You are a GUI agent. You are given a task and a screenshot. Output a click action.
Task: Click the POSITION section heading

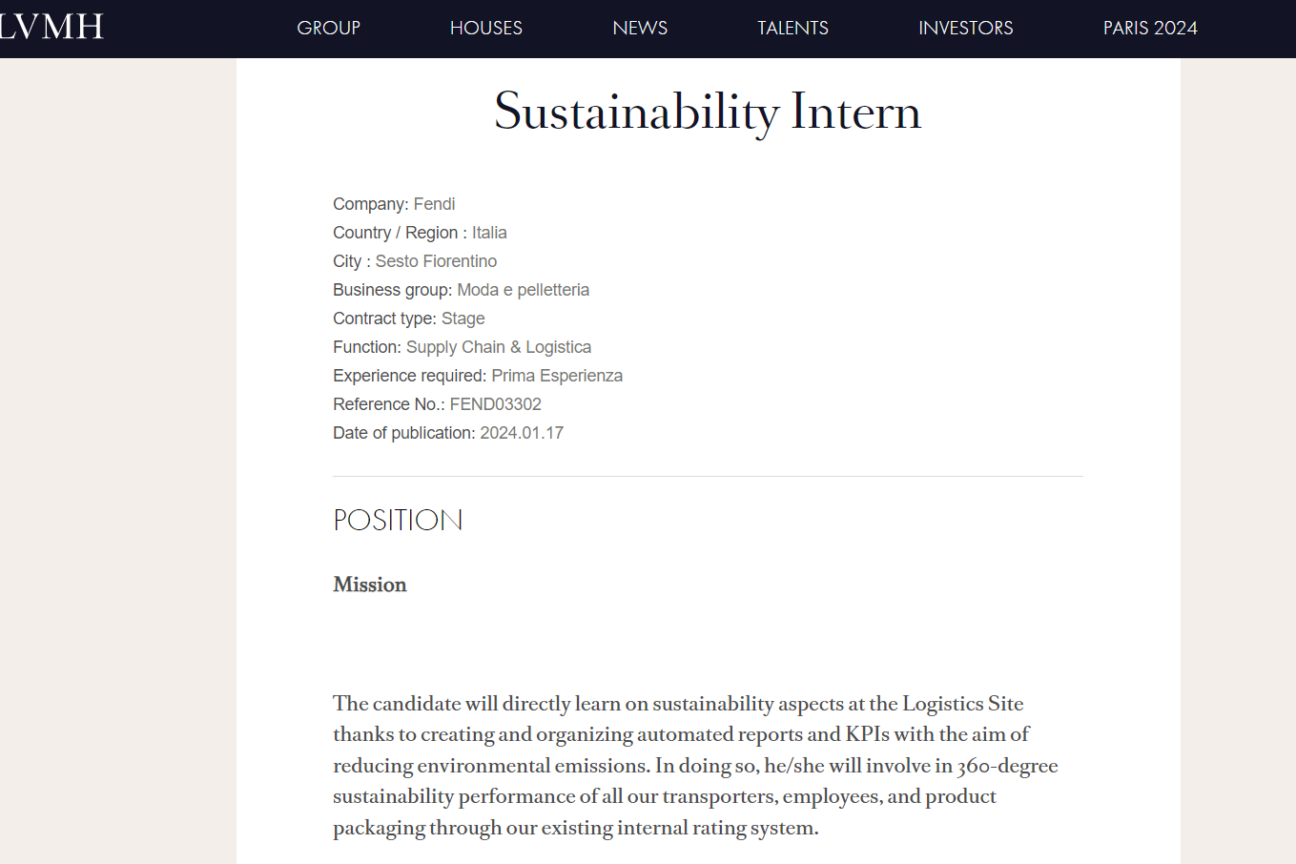pos(397,520)
